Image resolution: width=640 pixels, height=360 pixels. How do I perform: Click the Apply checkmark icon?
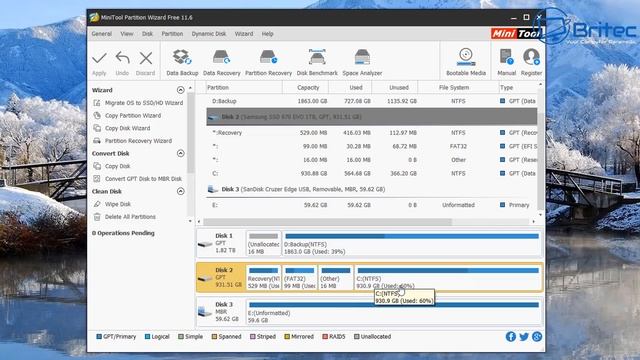click(x=99, y=58)
